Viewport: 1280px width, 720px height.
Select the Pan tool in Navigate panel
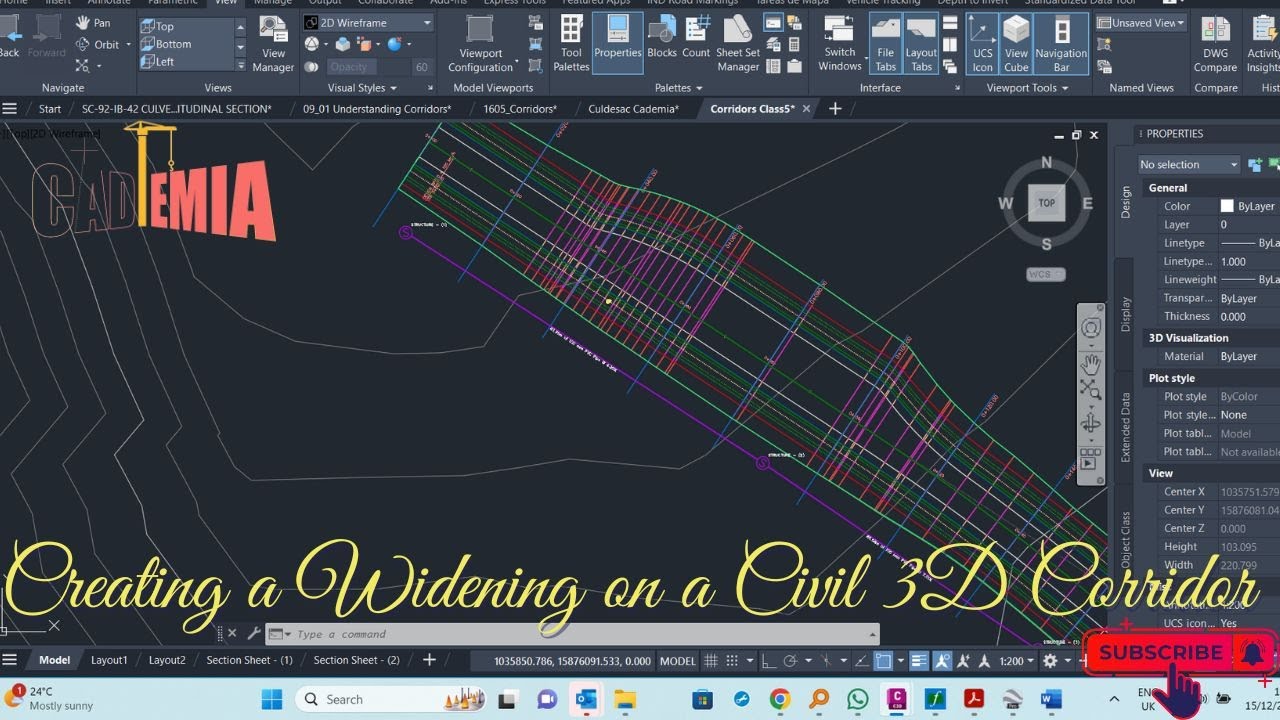pos(93,23)
